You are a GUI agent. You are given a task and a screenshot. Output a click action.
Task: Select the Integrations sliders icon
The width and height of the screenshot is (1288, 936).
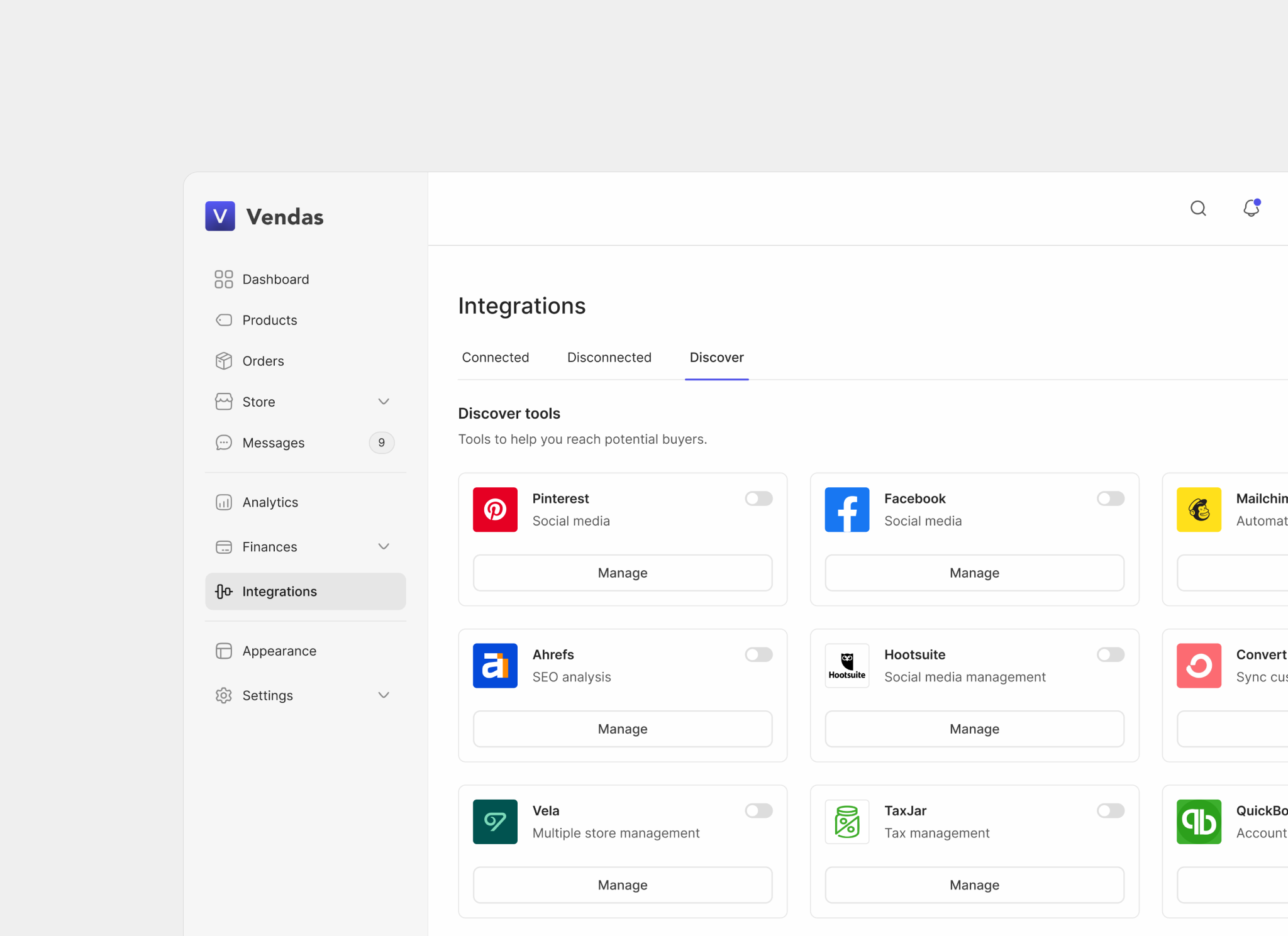click(223, 591)
